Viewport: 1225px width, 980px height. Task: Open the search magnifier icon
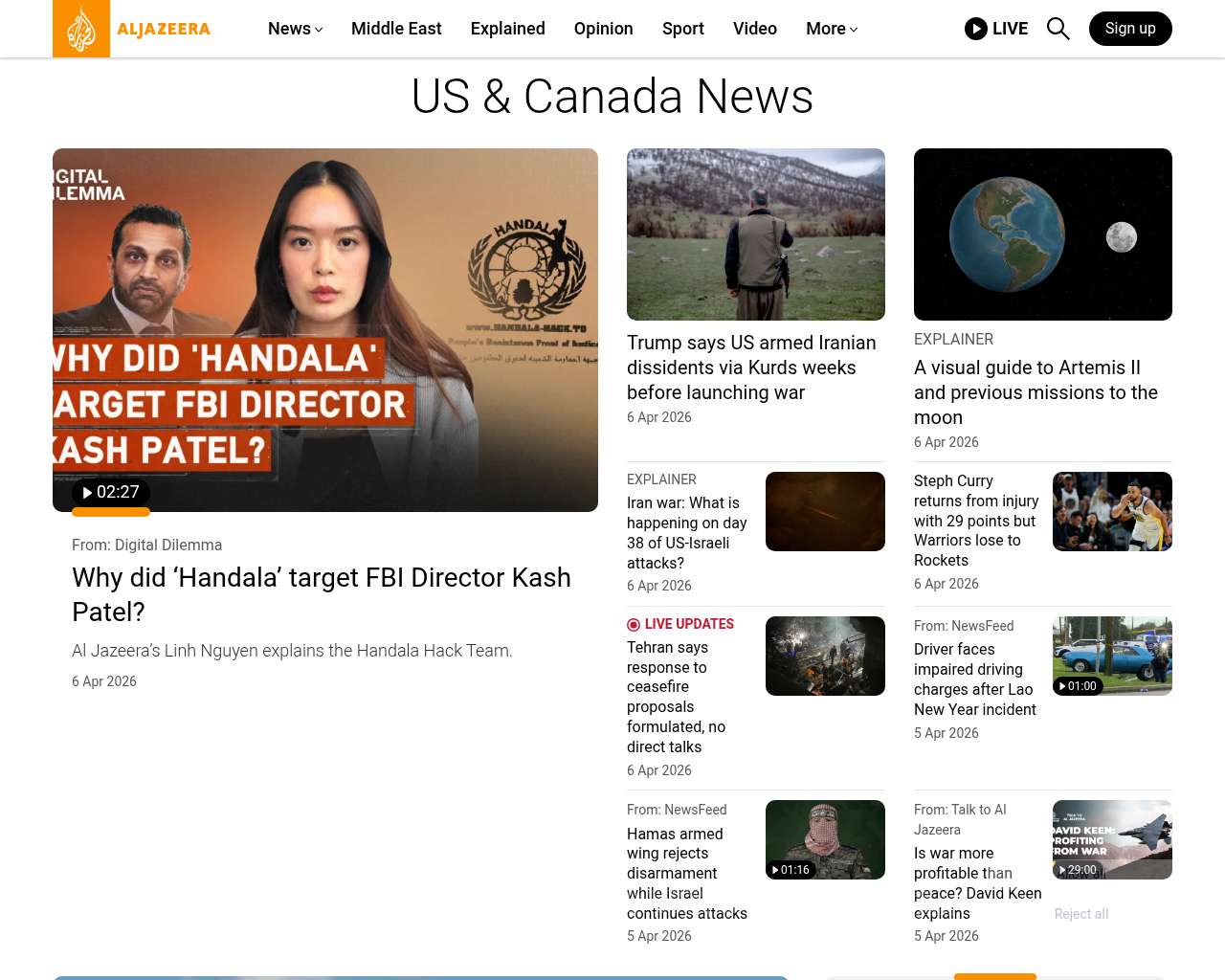click(x=1058, y=29)
